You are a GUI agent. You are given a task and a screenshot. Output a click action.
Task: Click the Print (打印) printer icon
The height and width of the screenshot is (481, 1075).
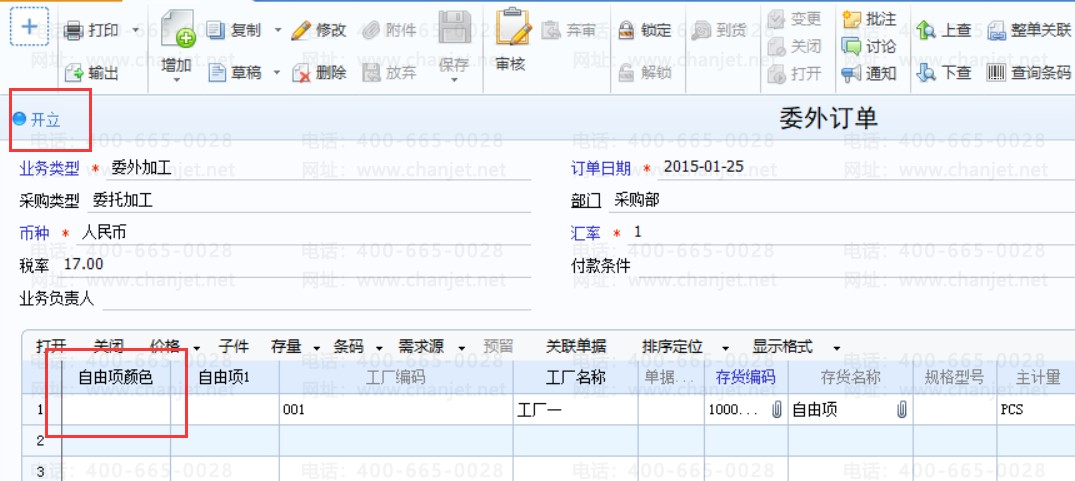(73, 31)
